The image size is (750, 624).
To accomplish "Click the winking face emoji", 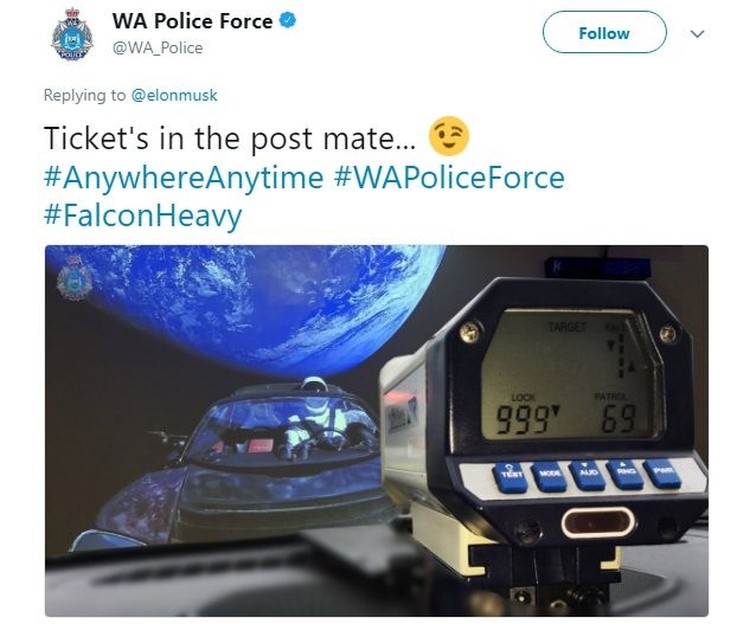I will (449, 136).
